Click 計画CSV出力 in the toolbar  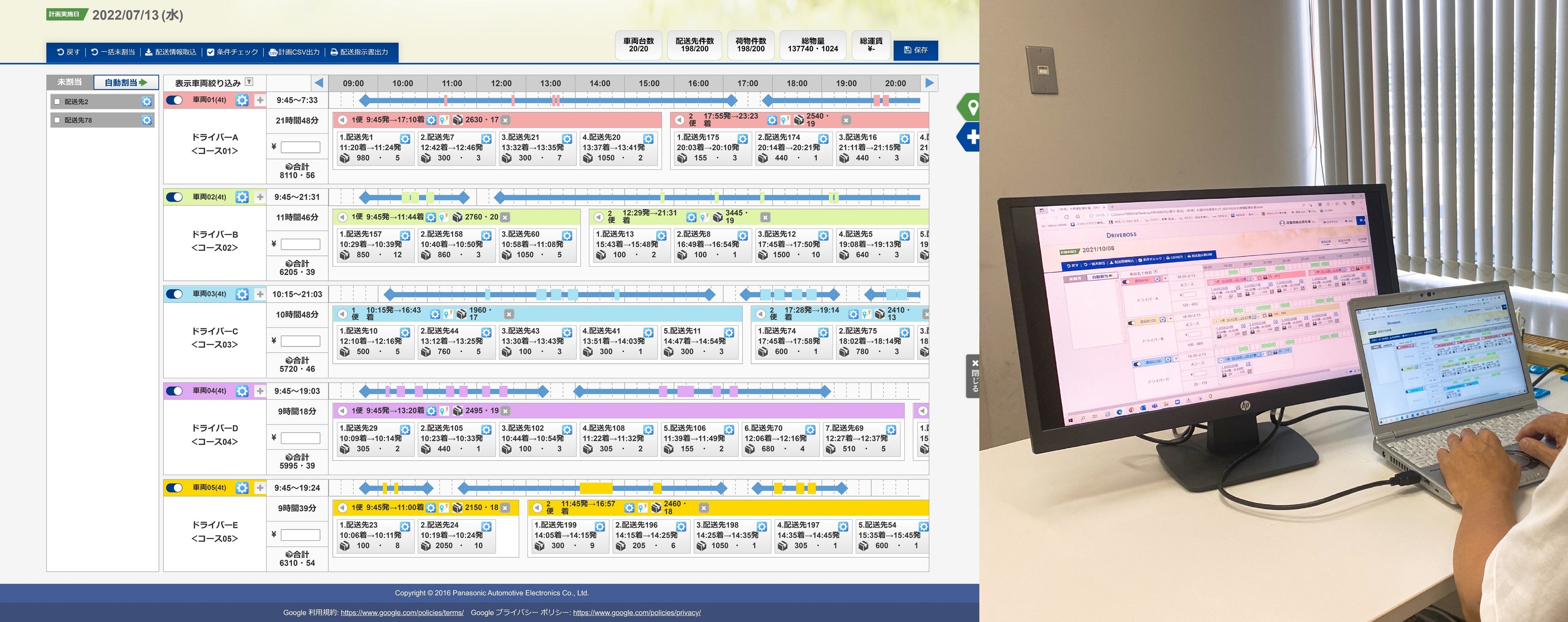click(x=295, y=52)
